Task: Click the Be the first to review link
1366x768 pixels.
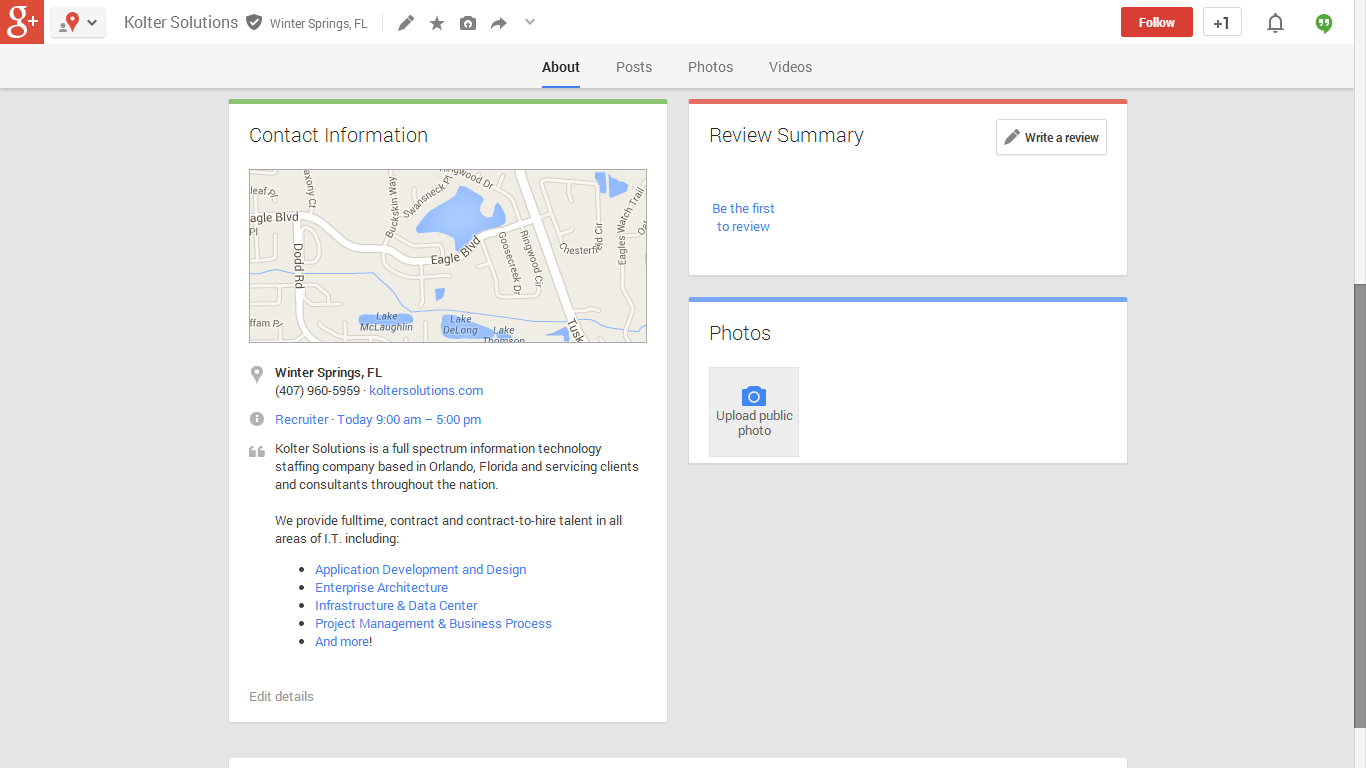Action: [743, 218]
